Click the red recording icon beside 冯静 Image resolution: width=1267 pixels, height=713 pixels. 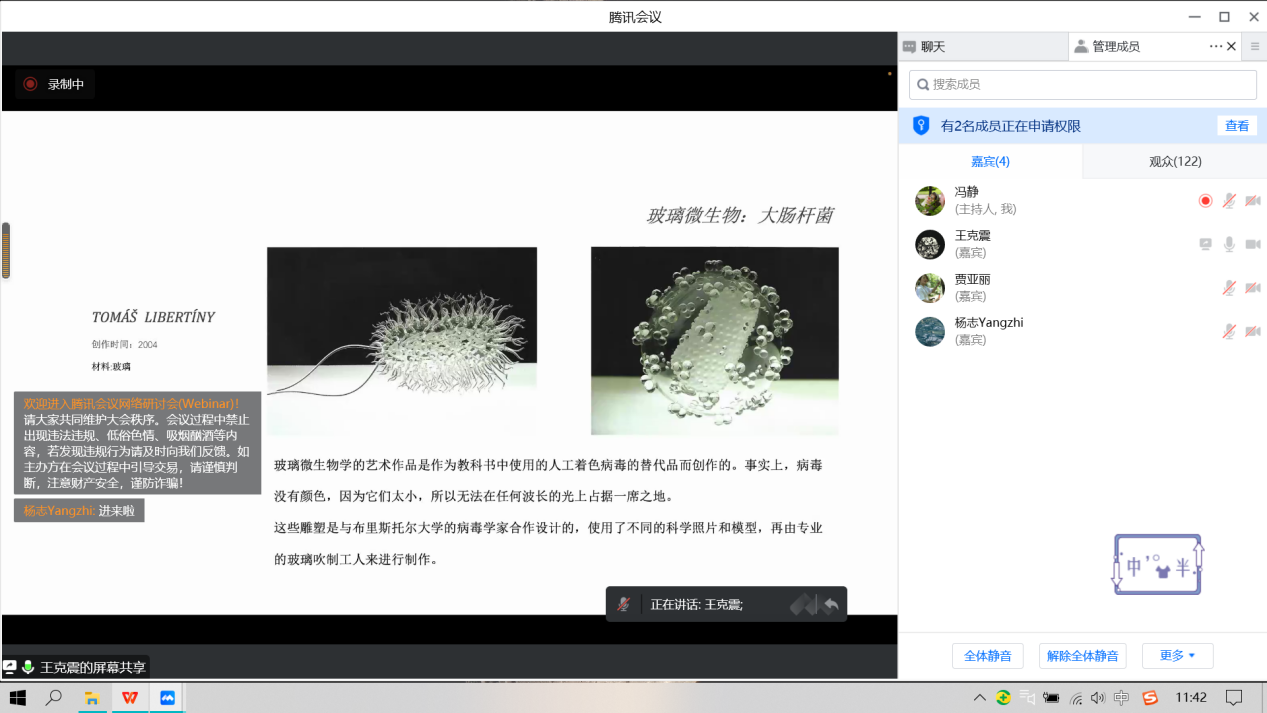tap(1205, 201)
